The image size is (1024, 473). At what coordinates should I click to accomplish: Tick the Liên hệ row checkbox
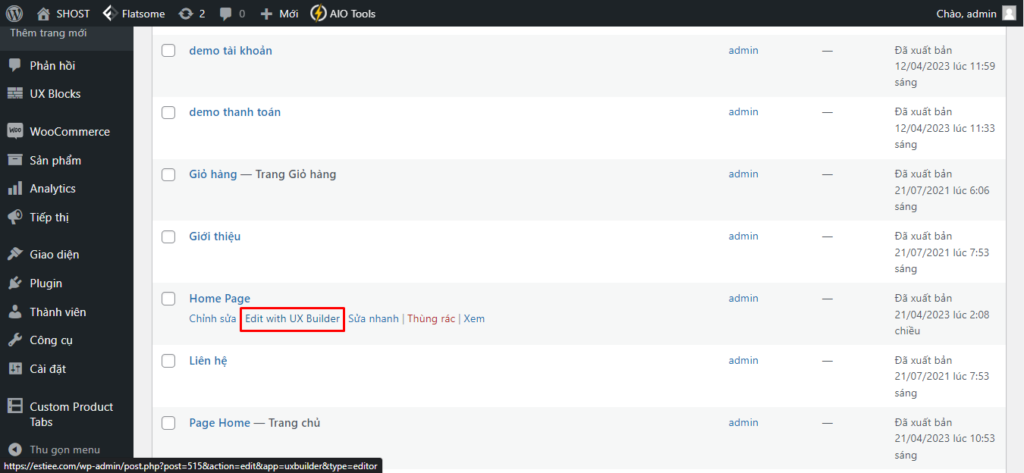(x=168, y=361)
